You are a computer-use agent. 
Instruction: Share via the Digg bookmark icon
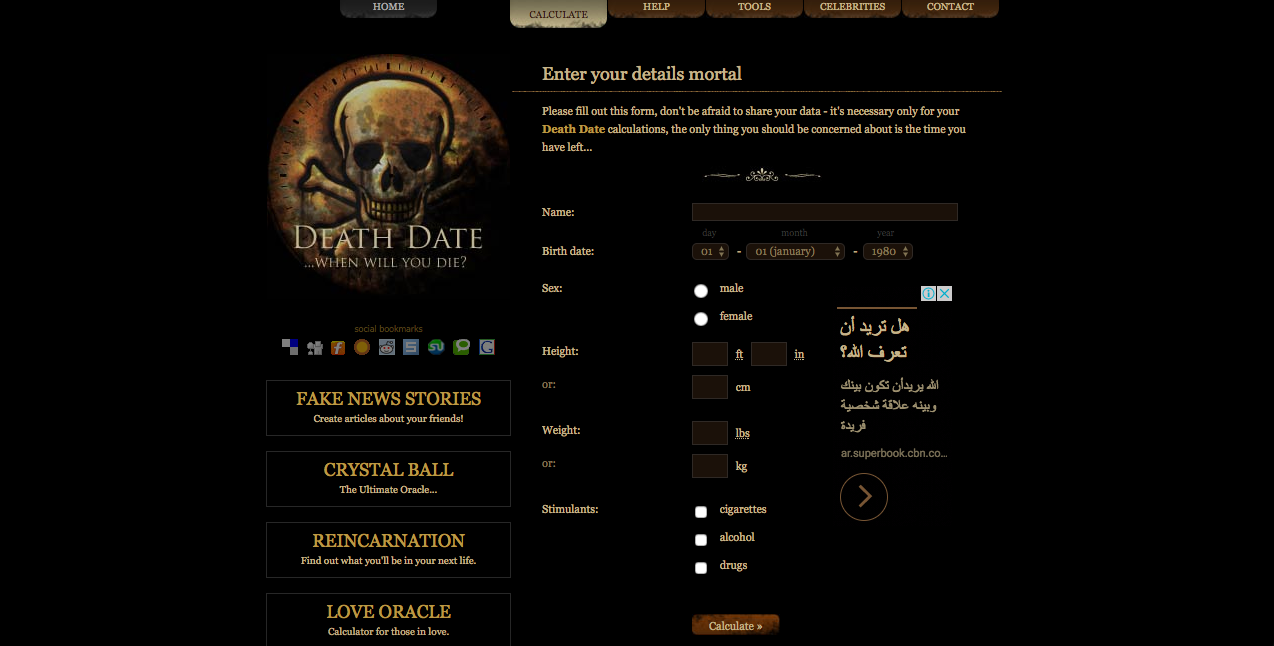point(315,347)
